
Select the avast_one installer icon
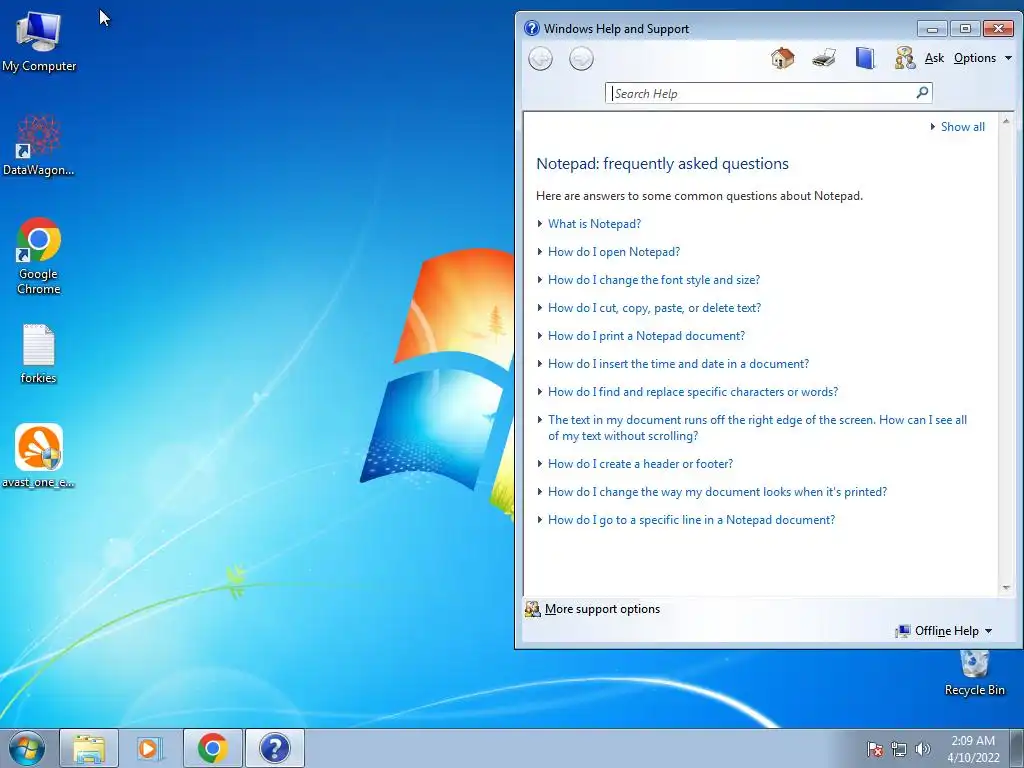[x=39, y=456]
